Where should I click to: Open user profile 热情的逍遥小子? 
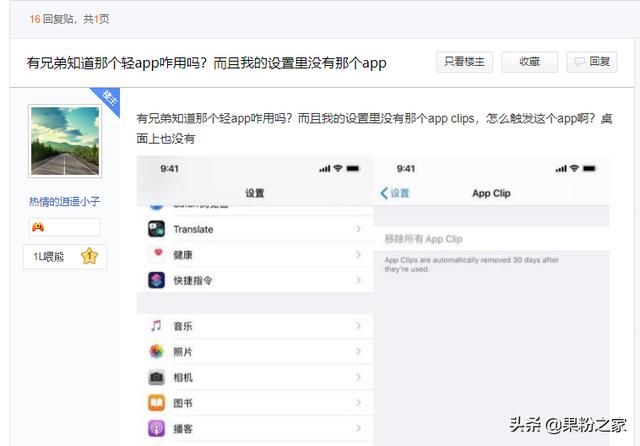(64, 201)
